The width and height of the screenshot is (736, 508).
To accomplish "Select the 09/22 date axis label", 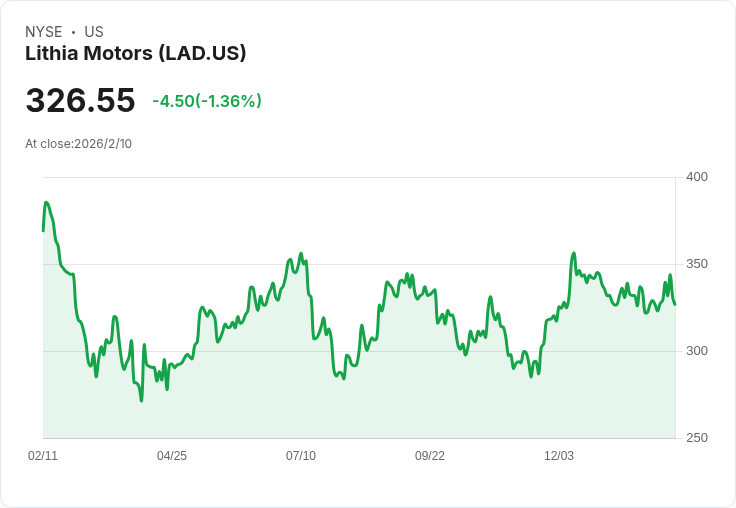I will pos(430,456).
